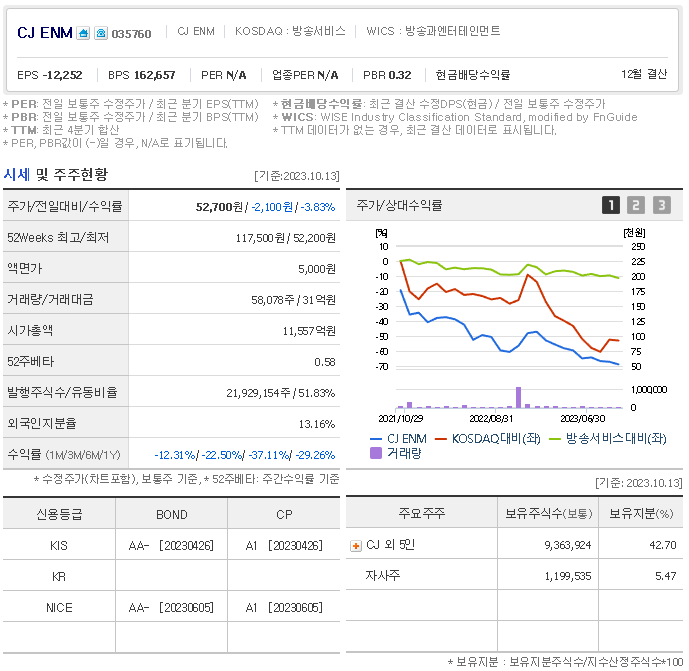Click the 12월 결산 text

click(x=644, y=74)
